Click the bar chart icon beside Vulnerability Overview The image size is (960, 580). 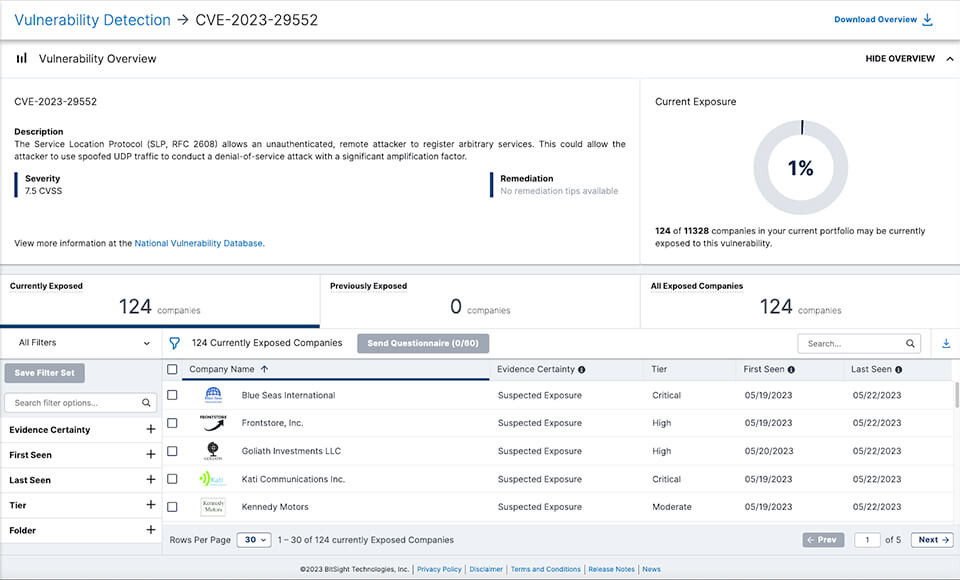[x=21, y=58]
